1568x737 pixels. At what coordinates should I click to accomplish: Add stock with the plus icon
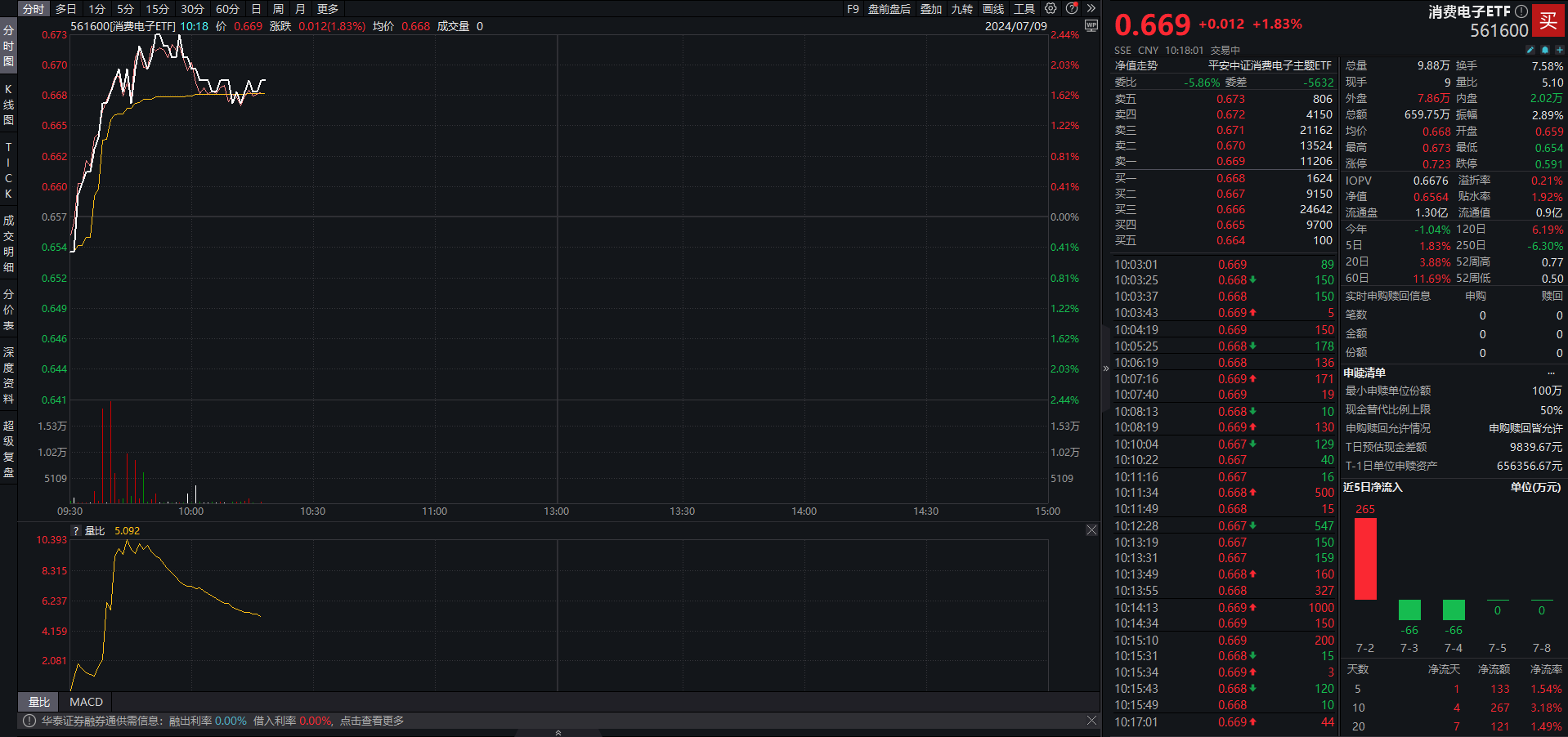[x=1559, y=50]
